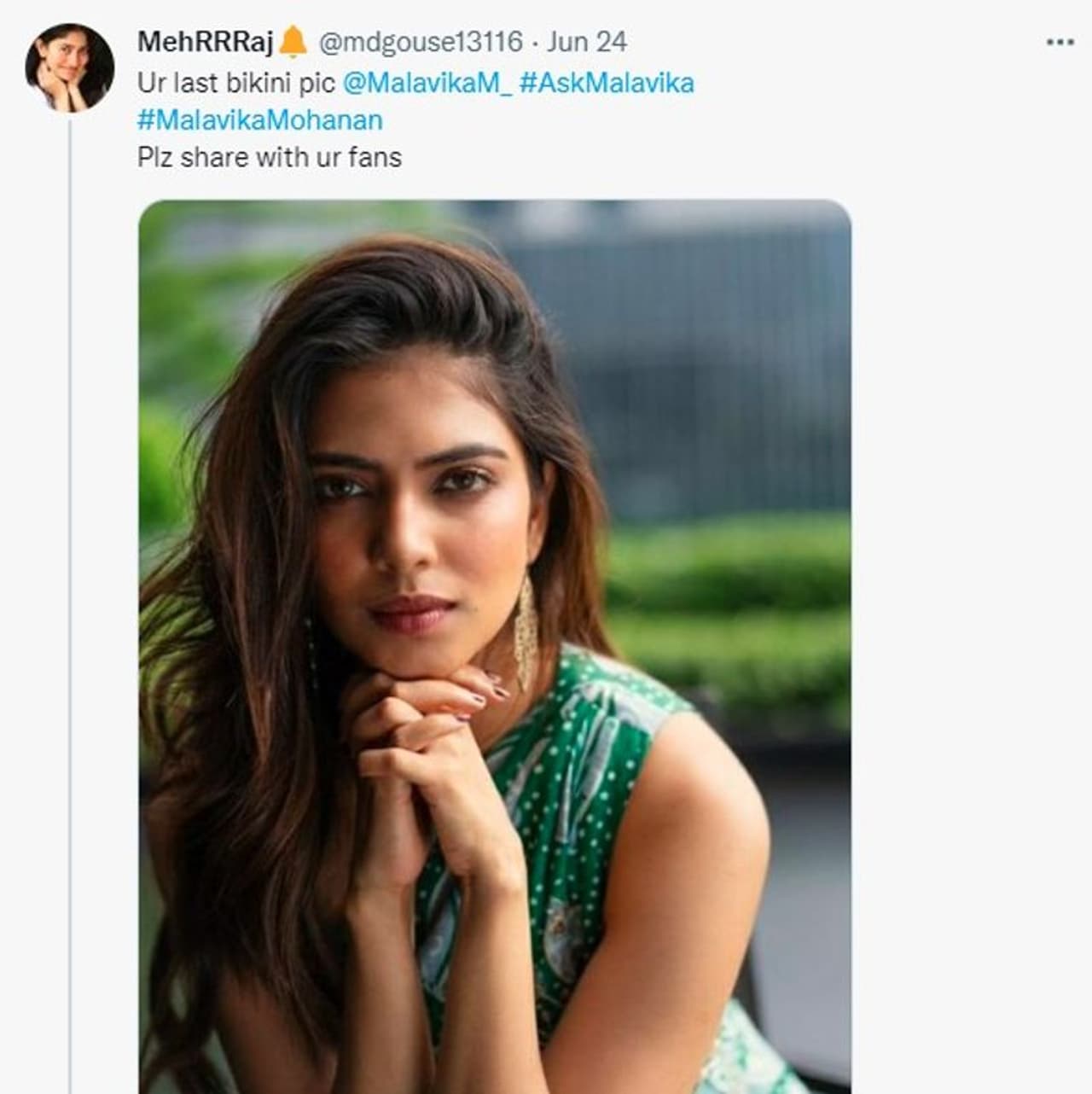Open MehRRRaj's profile avatar
Screen dimensions: 1092x1094
[70, 68]
